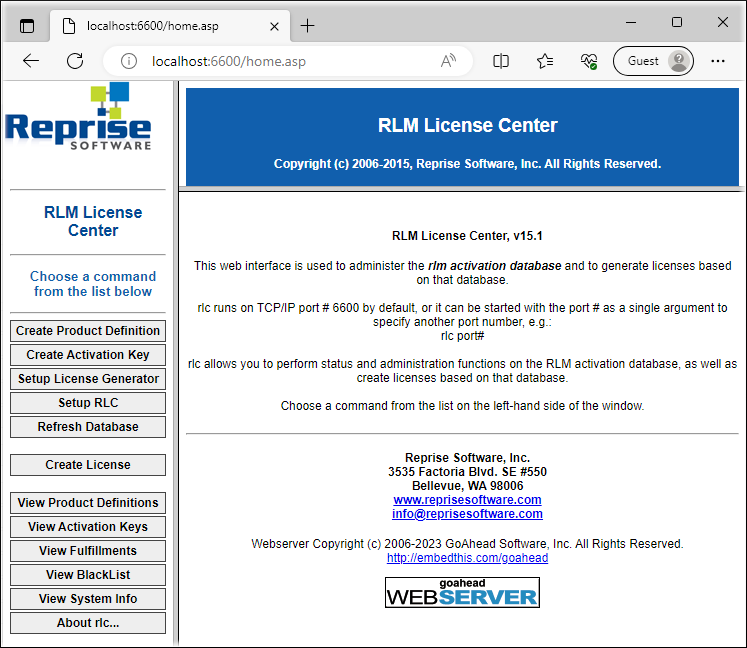Open View Activation Keys
Screen dimensions: 747x648
point(88,527)
